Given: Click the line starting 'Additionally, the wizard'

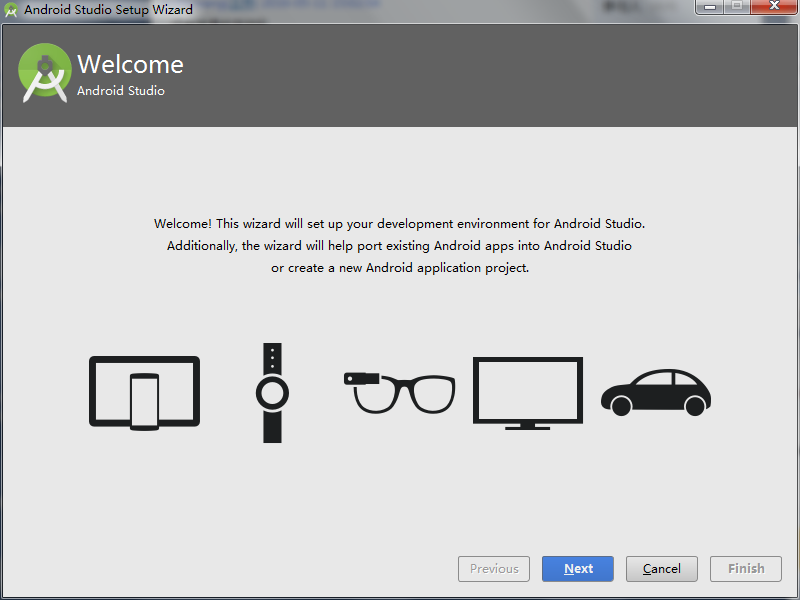Looking at the screenshot, I should pyautogui.click(x=399, y=245).
